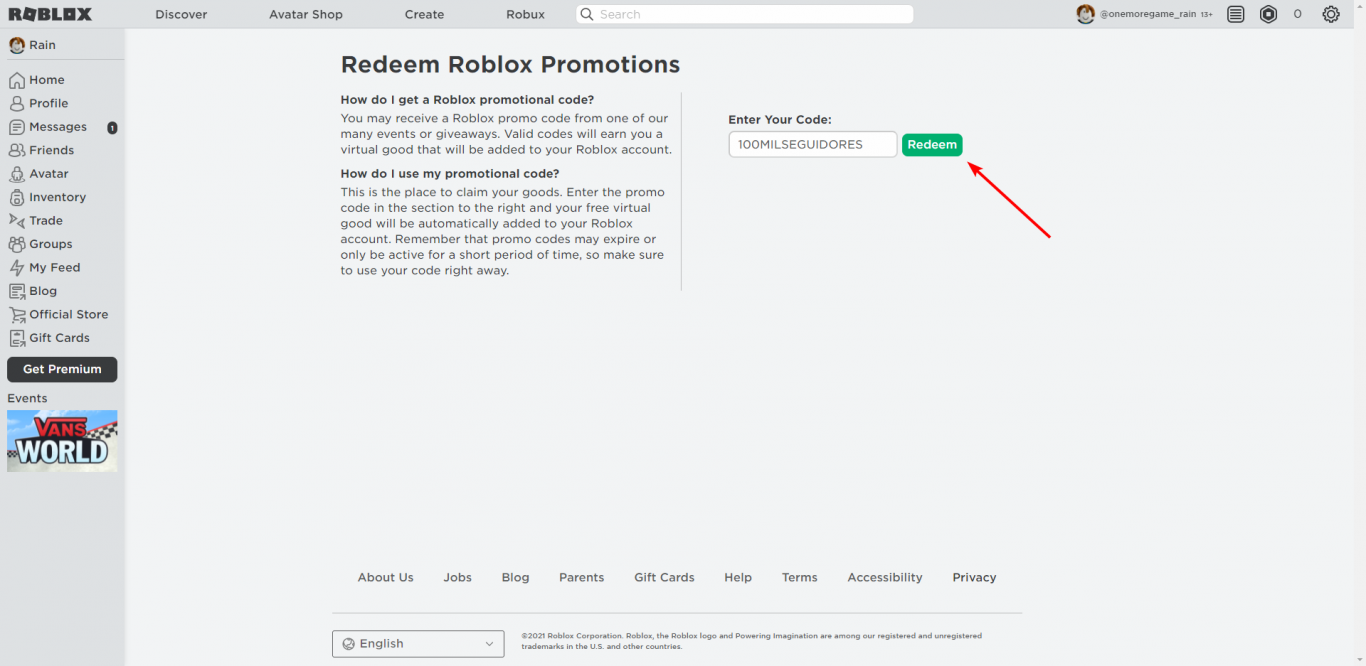
Task: Expand the English language selector
Action: click(417, 643)
